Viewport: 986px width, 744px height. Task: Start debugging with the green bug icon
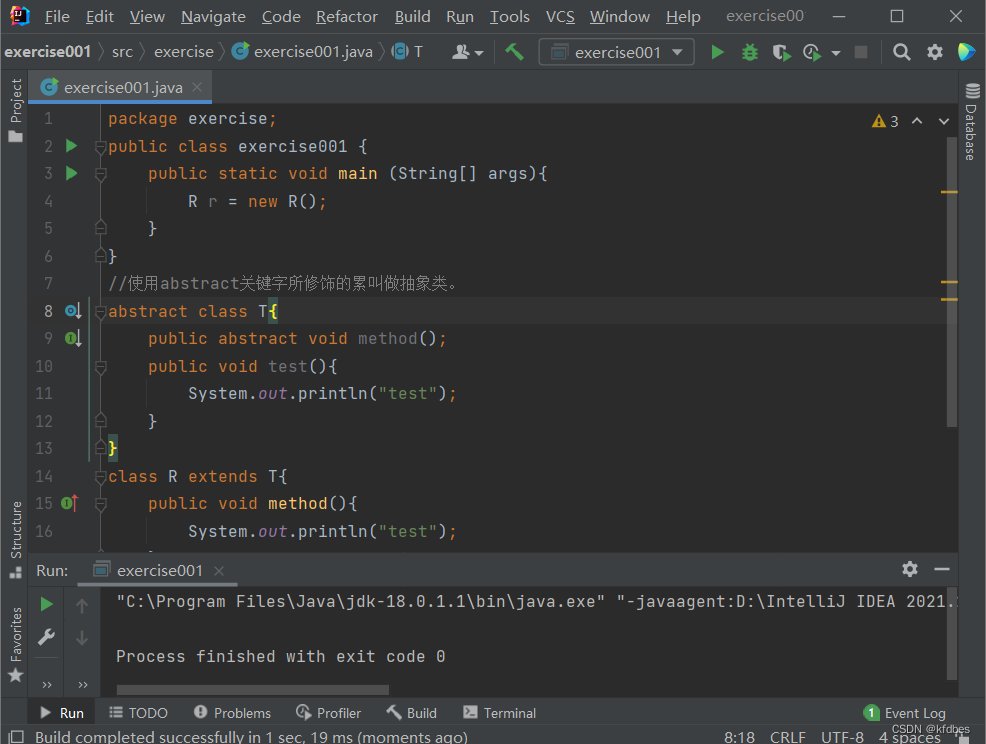click(749, 52)
